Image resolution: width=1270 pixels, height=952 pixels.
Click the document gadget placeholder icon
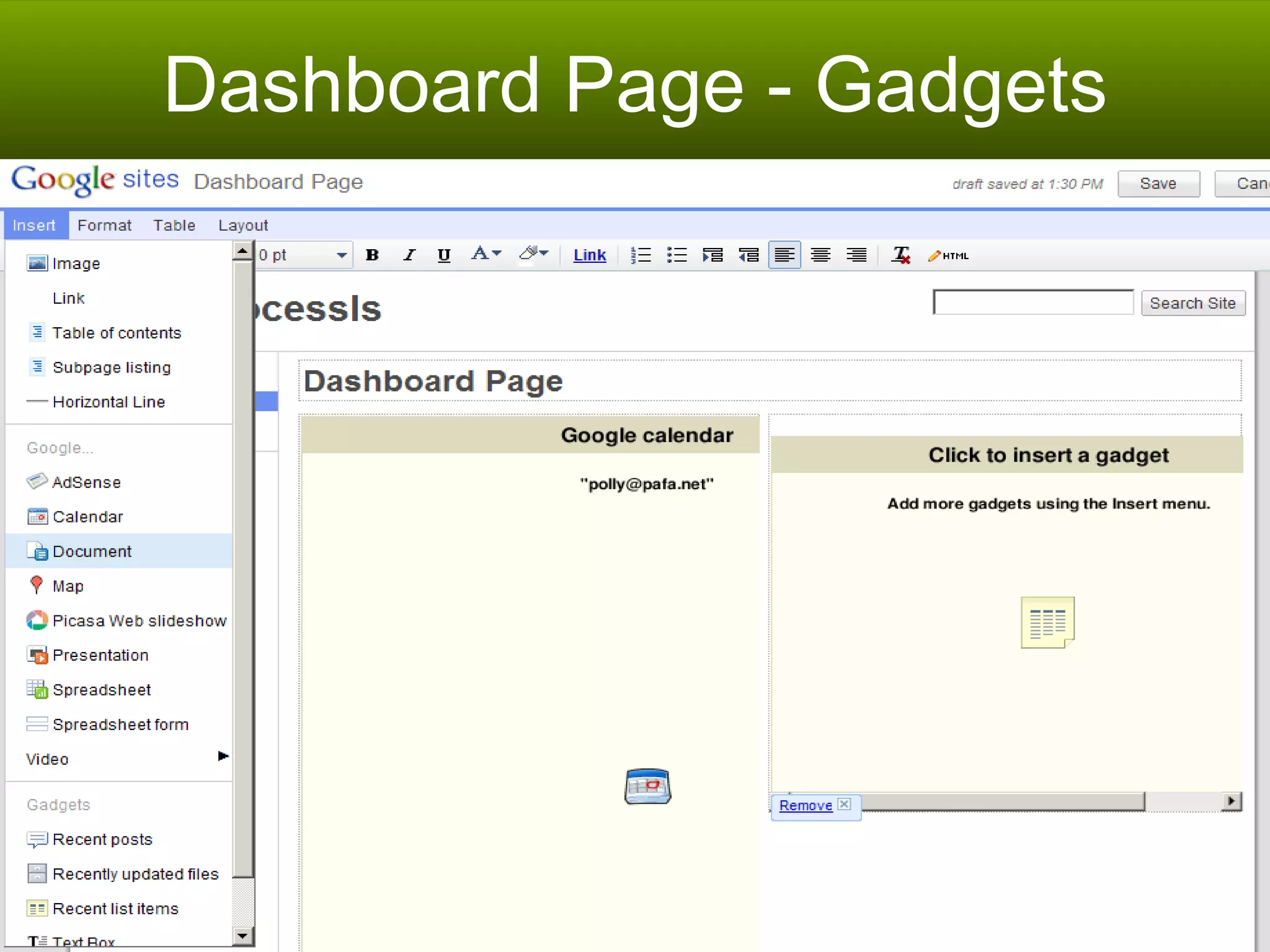1047,622
